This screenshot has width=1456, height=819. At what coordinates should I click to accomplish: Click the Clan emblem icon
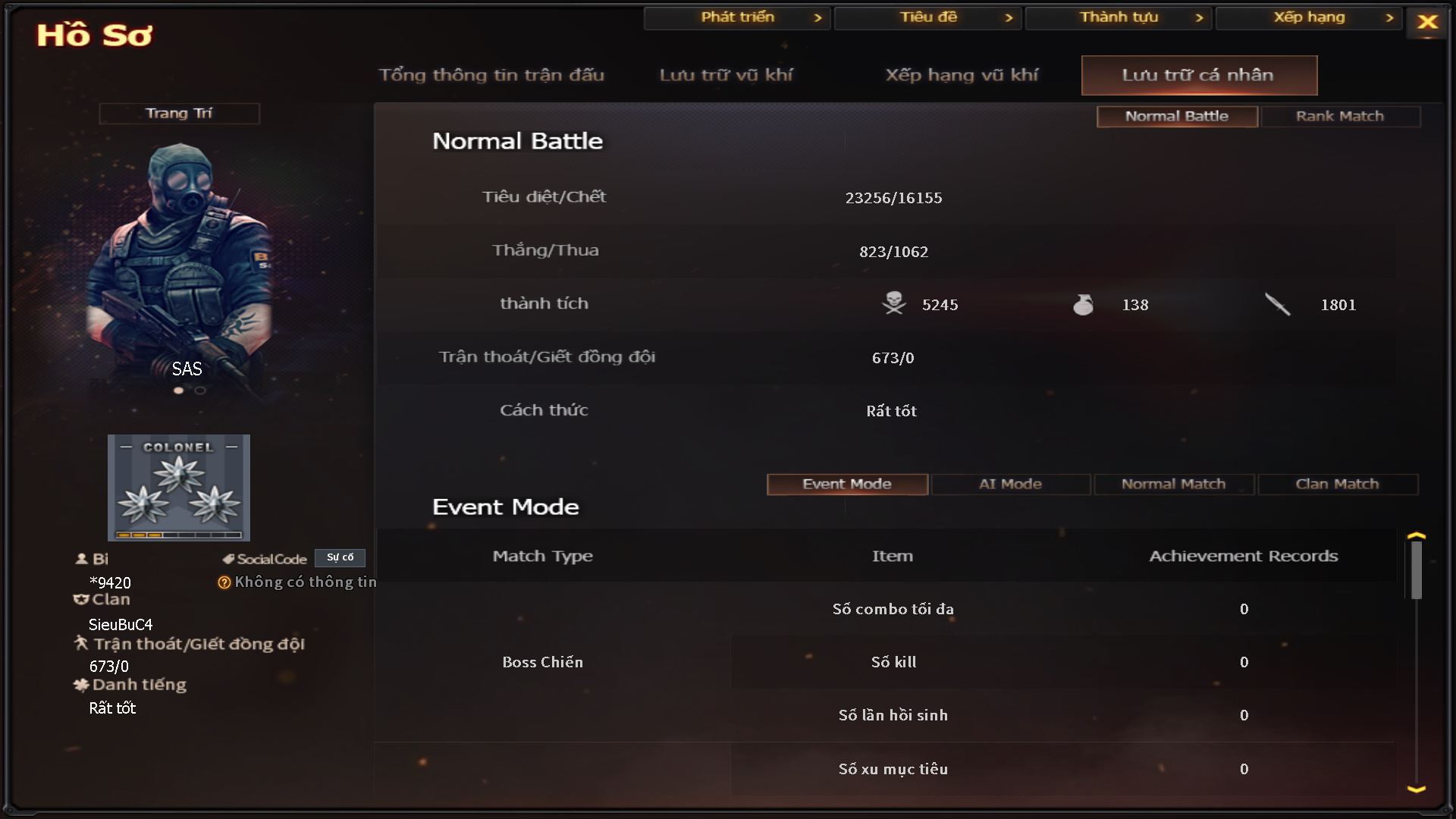(x=80, y=600)
